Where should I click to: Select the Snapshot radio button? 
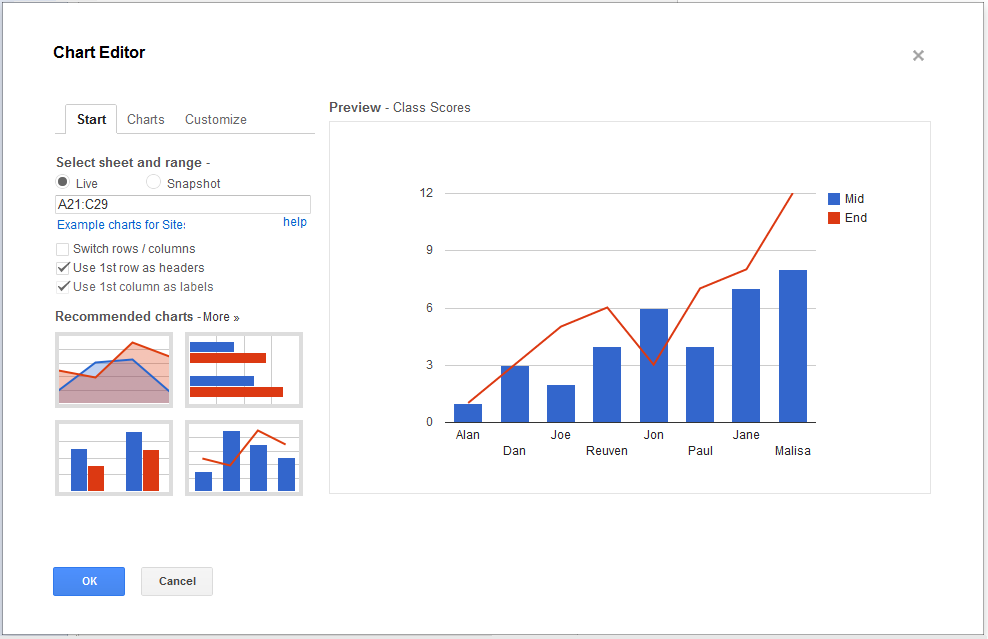click(x=153, y=182)
